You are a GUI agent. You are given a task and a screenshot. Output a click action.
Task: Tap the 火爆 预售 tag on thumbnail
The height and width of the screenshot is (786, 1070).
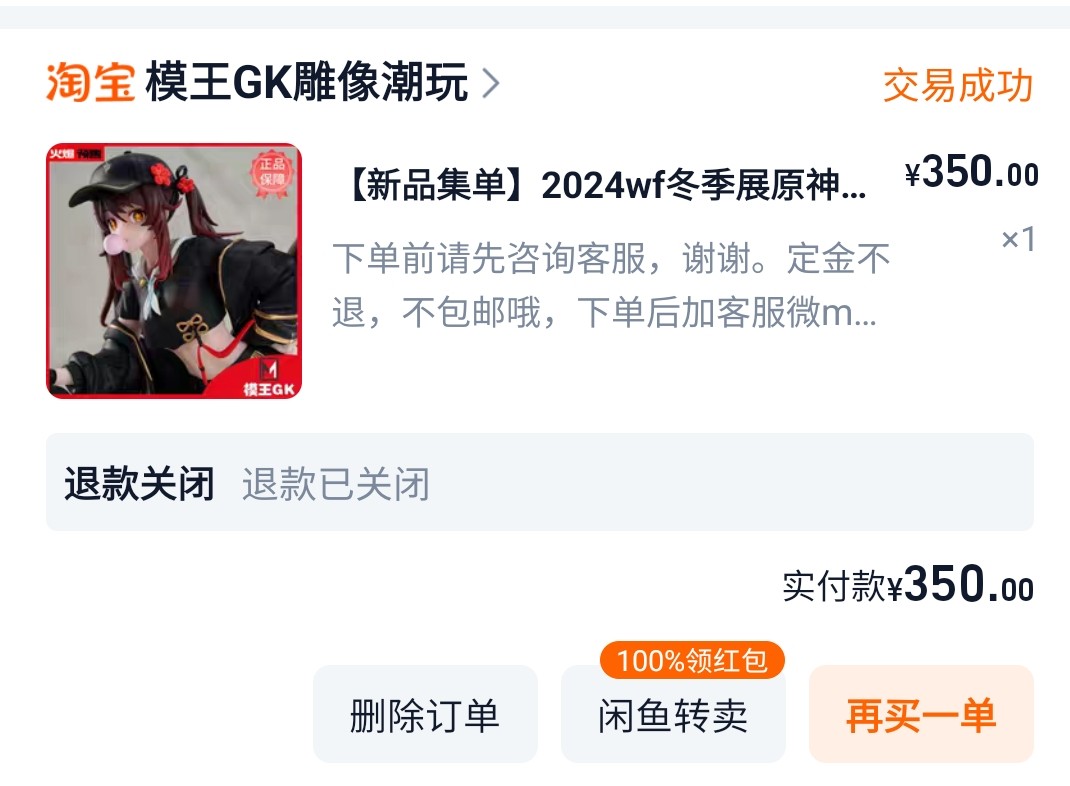(x=75, y=154)
